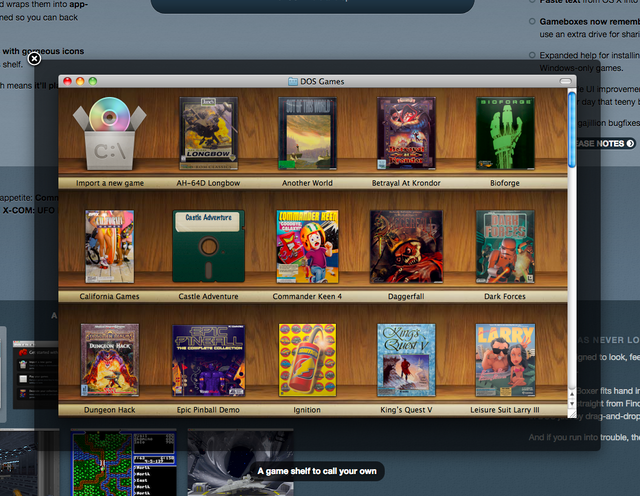The height and width of the screenshot is (496, 640).
Task: Click the 'Bioforge' shelf label
Action: pos(505,183)
